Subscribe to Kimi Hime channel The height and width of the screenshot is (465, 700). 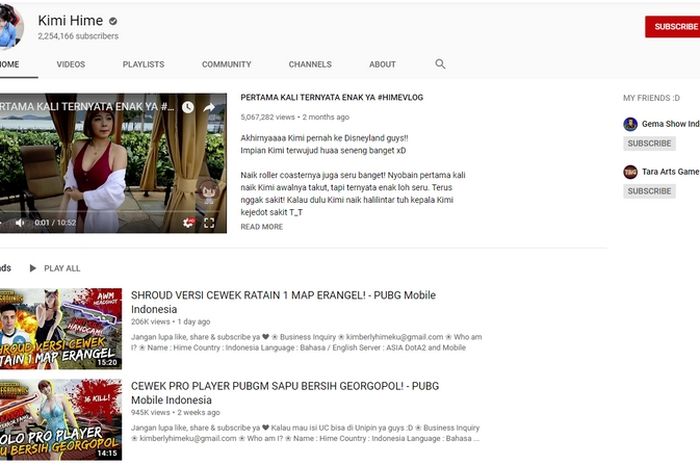coord(672,27)
